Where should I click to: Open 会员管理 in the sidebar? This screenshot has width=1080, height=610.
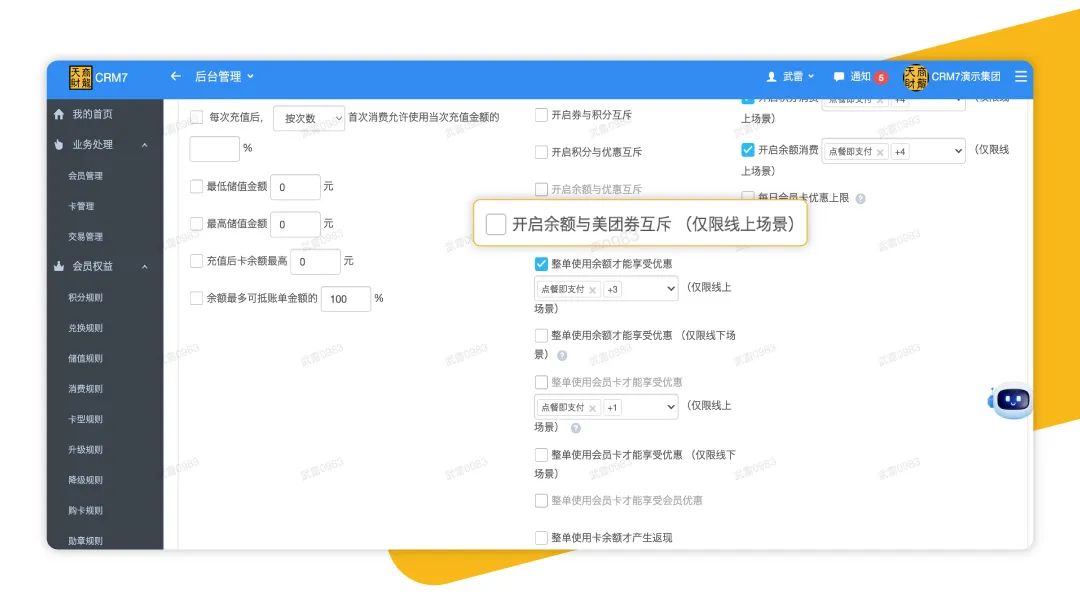tap(85, 176)
